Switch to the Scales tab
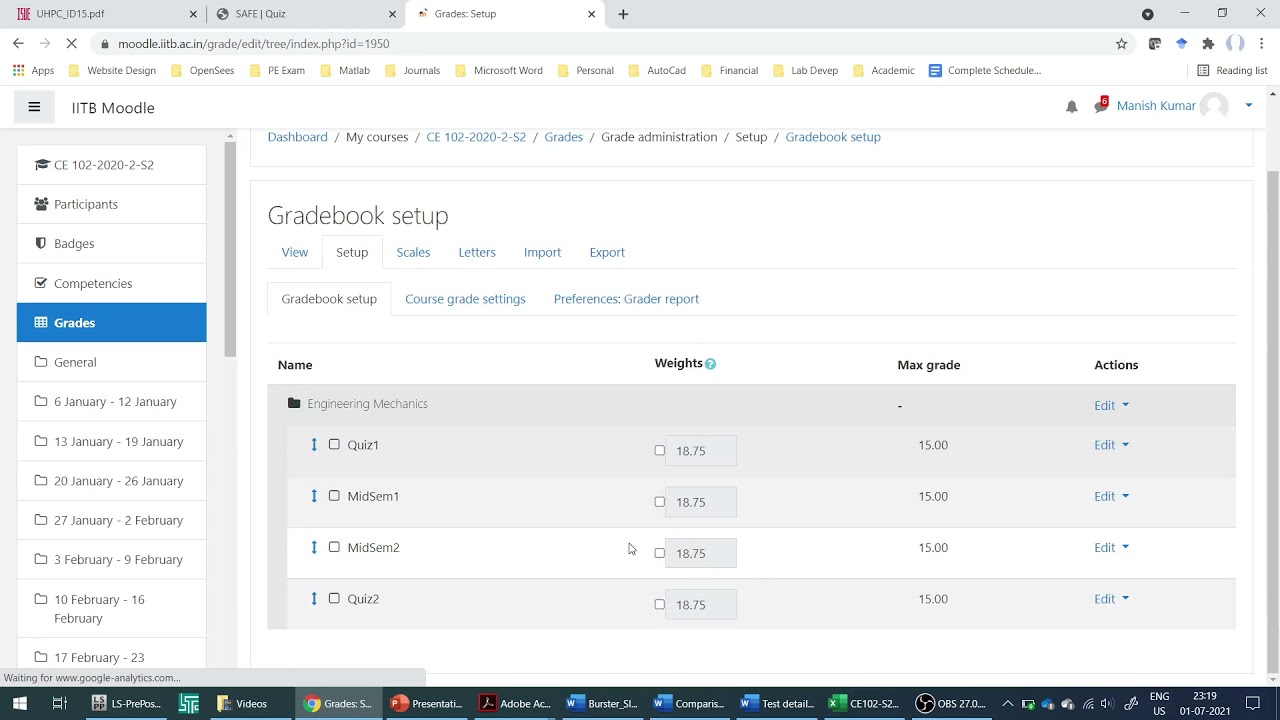The width and height of the screenshot is (1280, 720). (x=413, y=252)
